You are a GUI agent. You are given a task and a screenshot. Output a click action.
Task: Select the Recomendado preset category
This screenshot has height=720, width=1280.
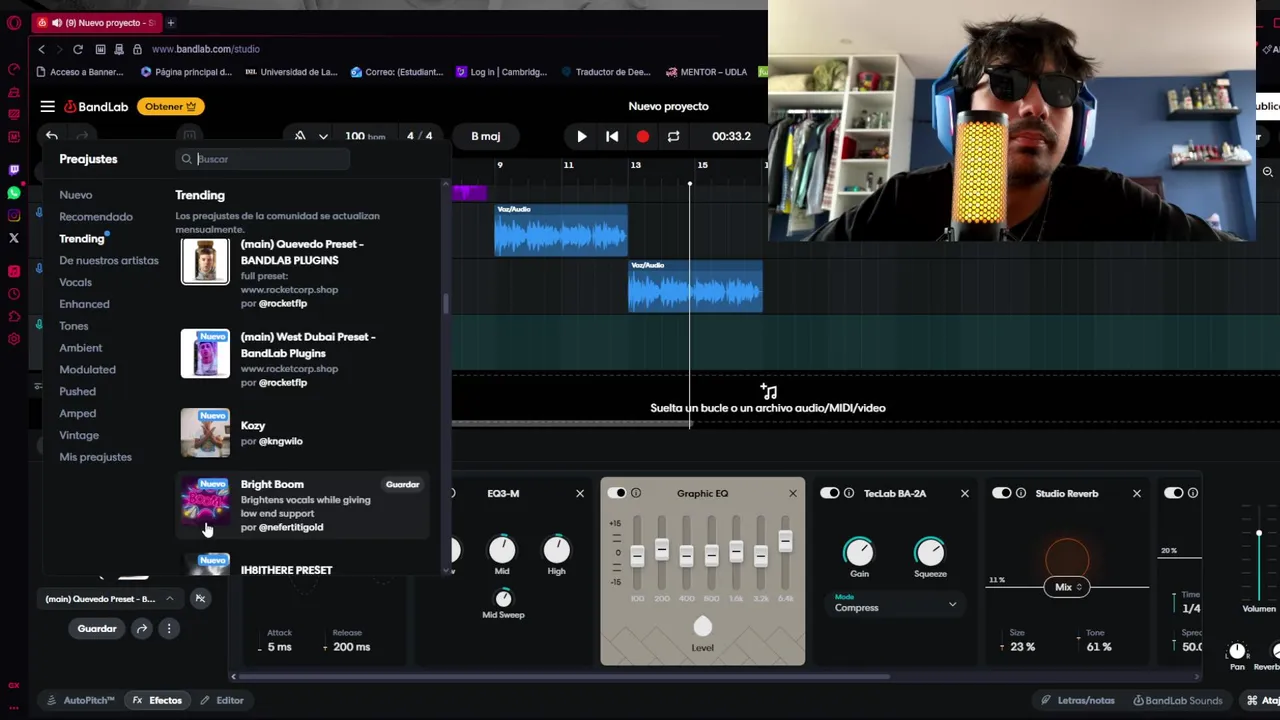coord(96,217)
